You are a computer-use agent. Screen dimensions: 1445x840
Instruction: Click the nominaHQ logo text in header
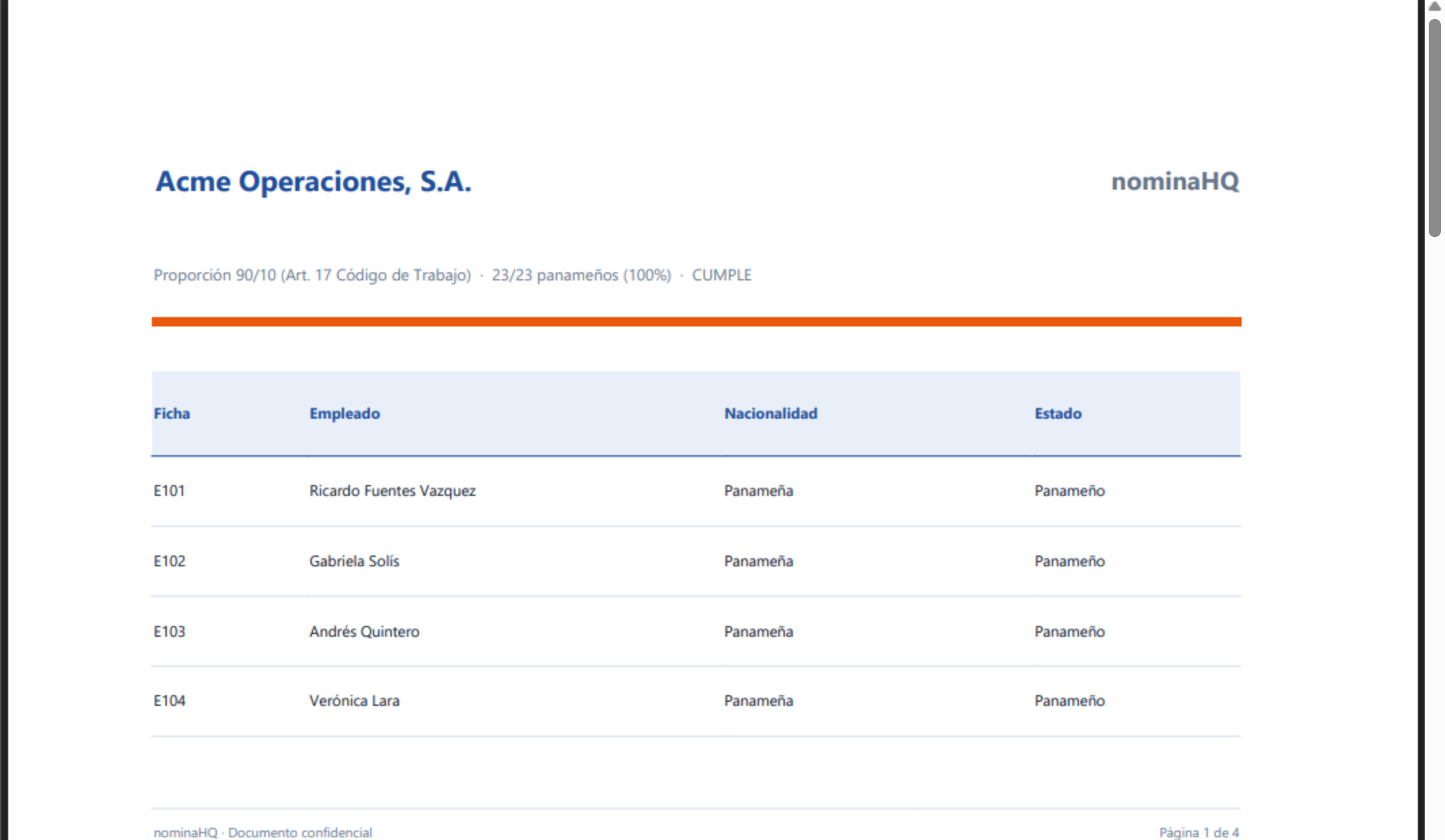pos(1175,182)
